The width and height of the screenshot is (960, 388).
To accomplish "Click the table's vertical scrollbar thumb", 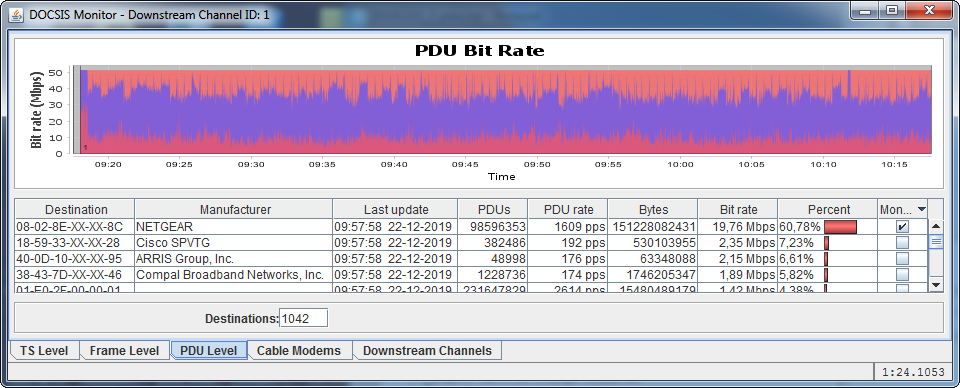I will pyautogui.click(x=936, y=242).
